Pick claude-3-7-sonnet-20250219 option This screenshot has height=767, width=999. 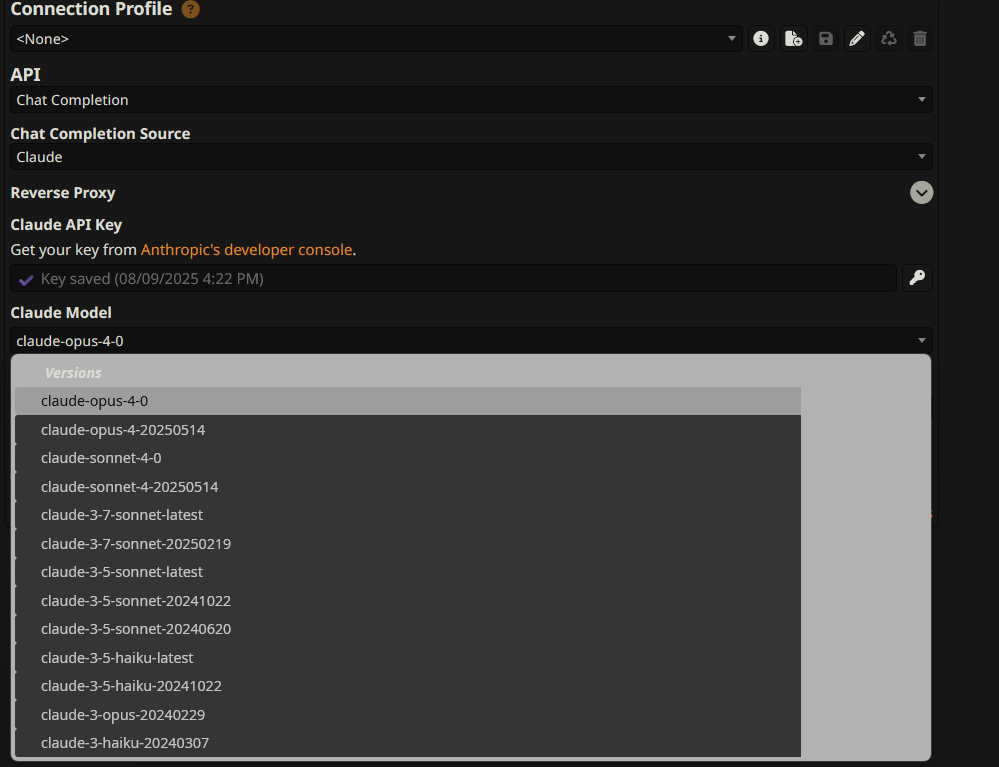[408, 543]
